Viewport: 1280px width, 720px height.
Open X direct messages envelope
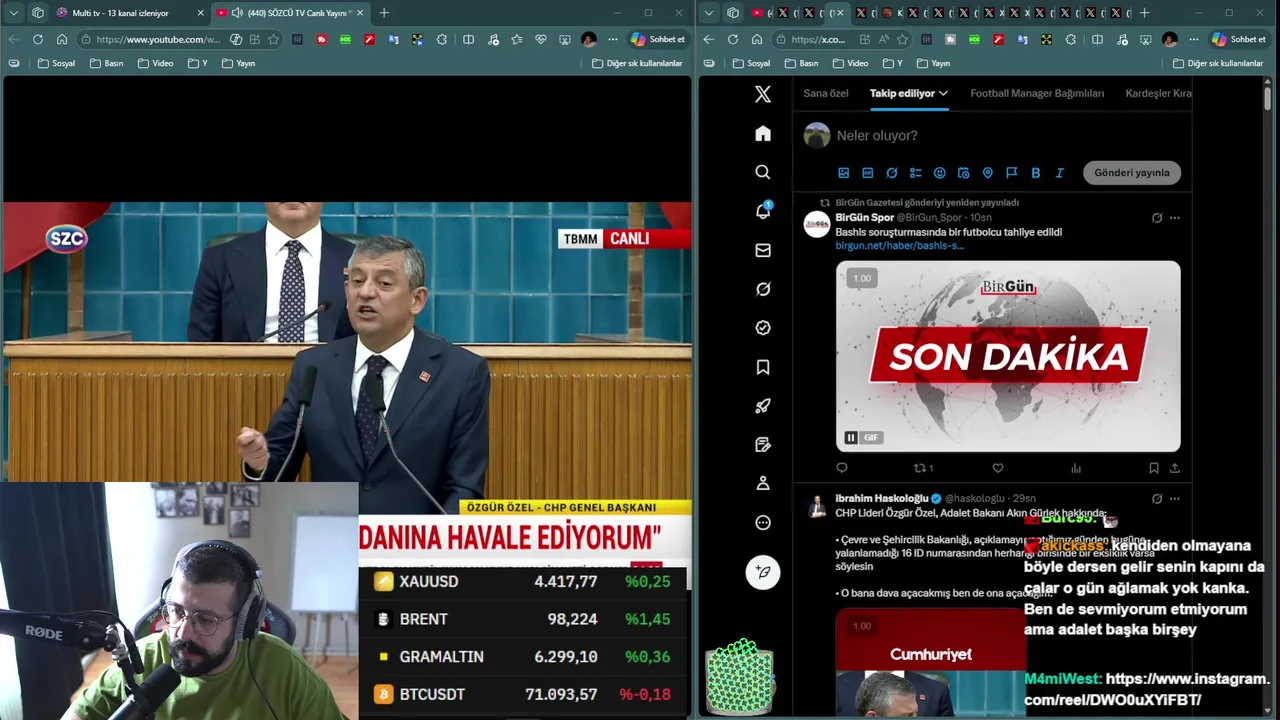763,250
